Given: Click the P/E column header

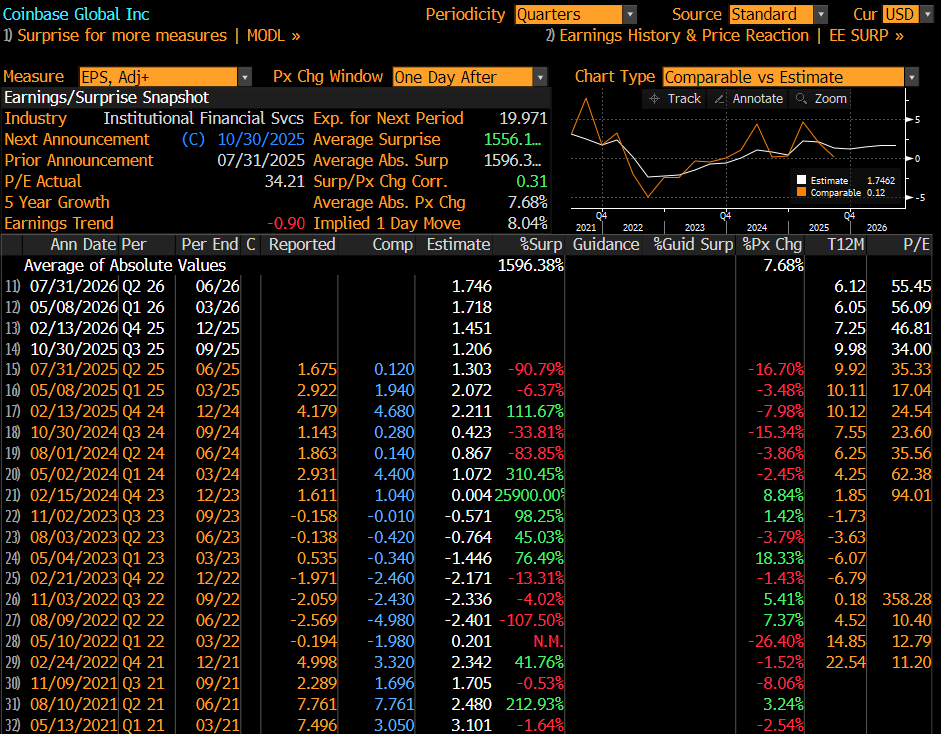Looking at the screenshot, I should tap(916, 244).
